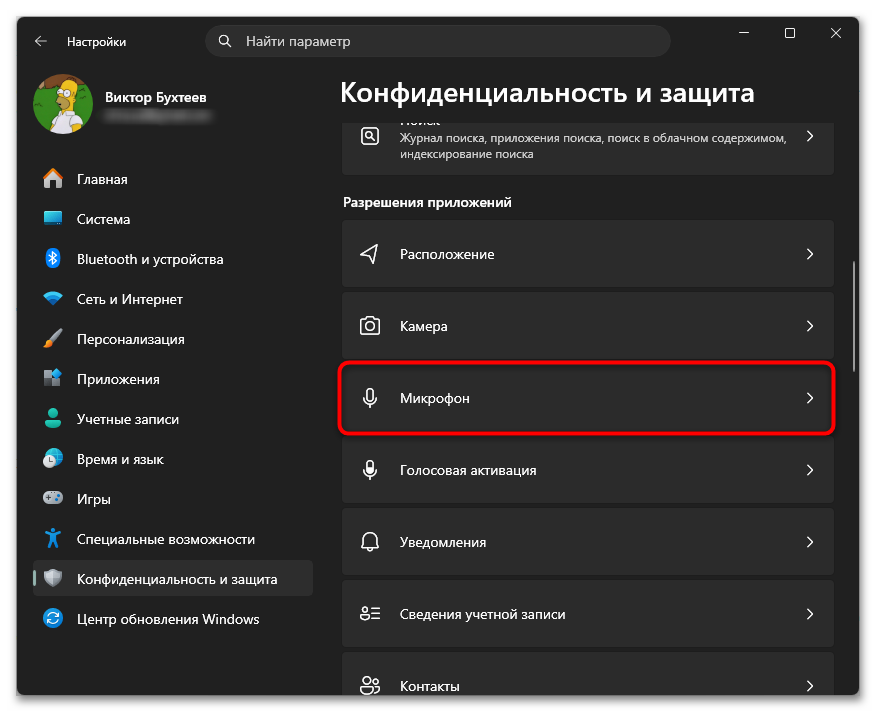Open Центр обновления Windows section
Image resolution: width=876 pixels, height=712 pixels.
click(173, 619)
